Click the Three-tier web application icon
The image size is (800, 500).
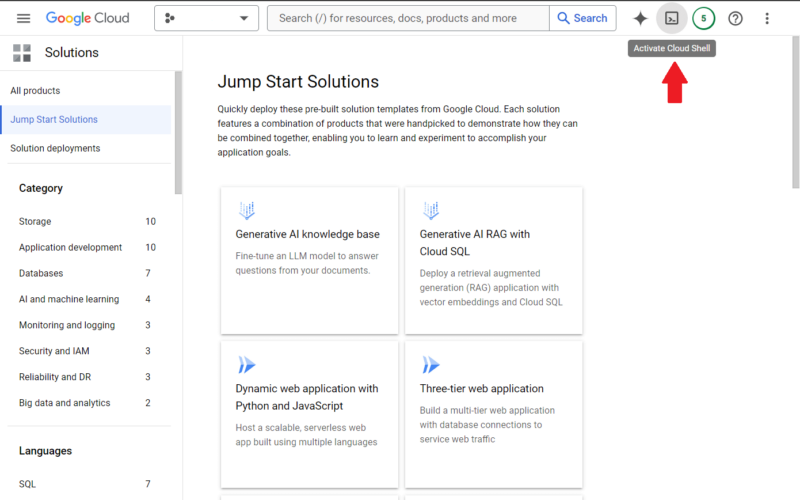(431, 365)
